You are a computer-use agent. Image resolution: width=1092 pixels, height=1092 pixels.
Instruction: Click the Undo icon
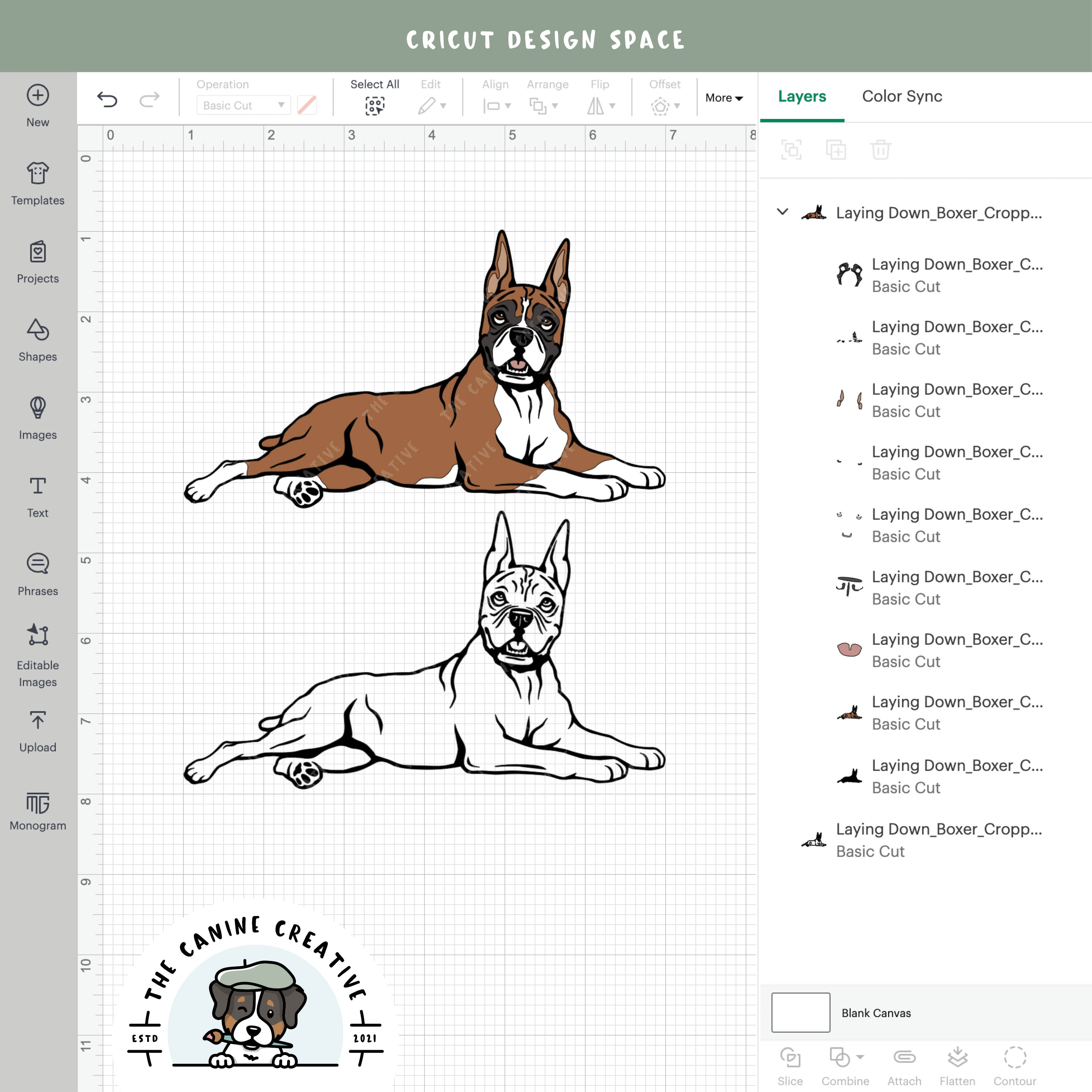tap(107, 98)
